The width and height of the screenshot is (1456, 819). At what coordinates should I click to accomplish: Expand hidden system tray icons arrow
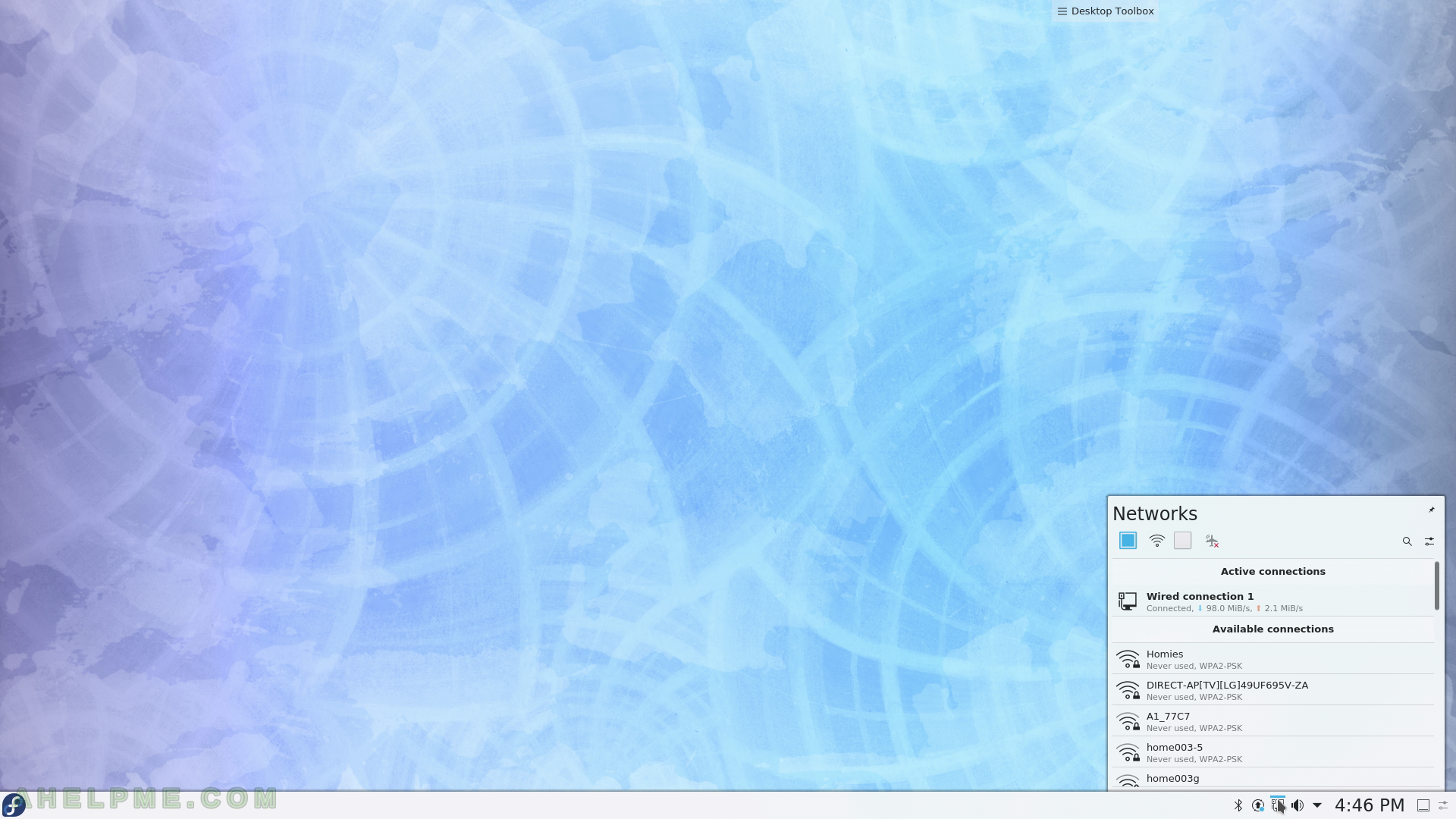pyautogui.click(x=1317, y=805)
